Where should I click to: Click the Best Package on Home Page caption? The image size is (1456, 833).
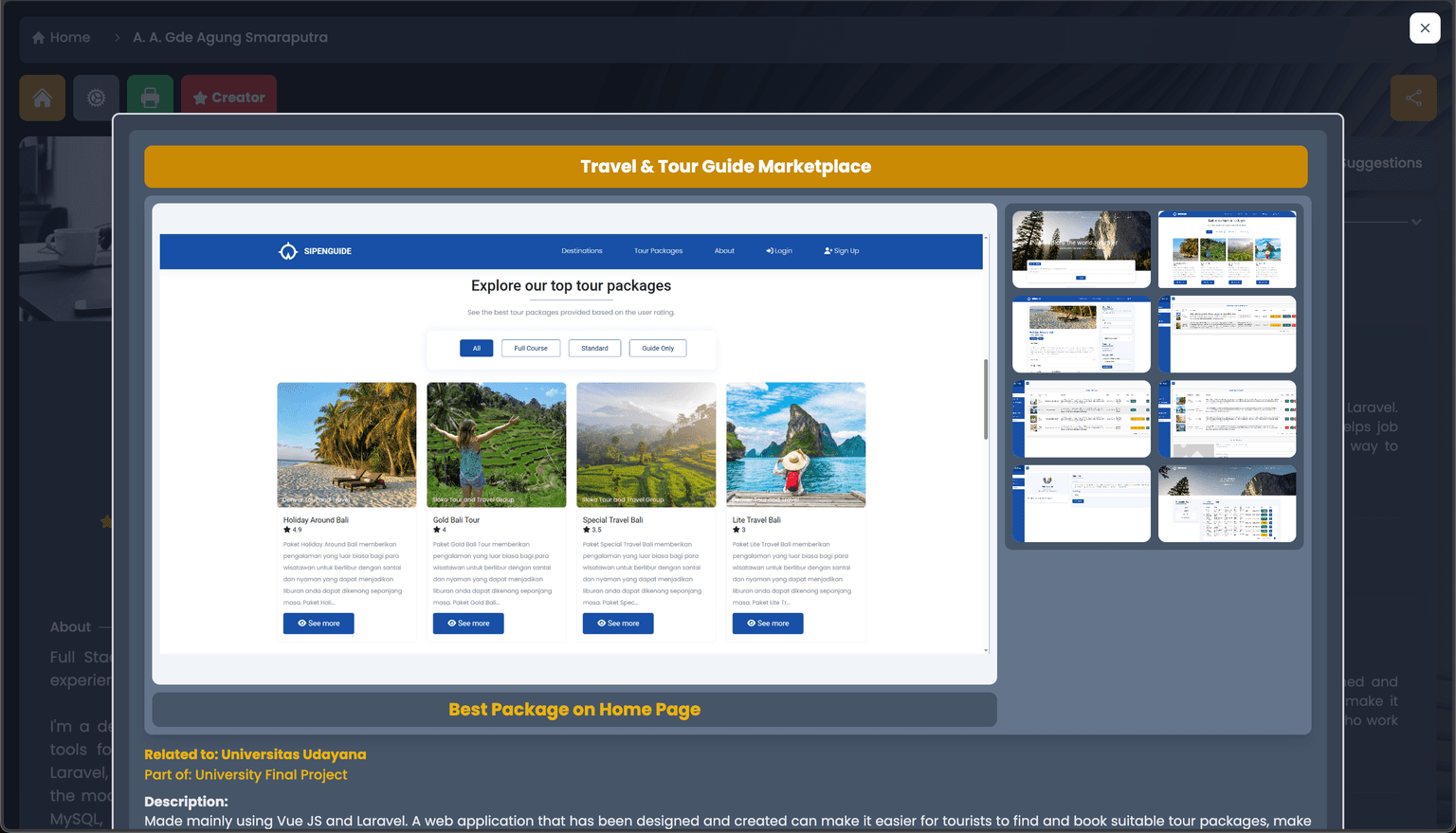click(573, 710)
